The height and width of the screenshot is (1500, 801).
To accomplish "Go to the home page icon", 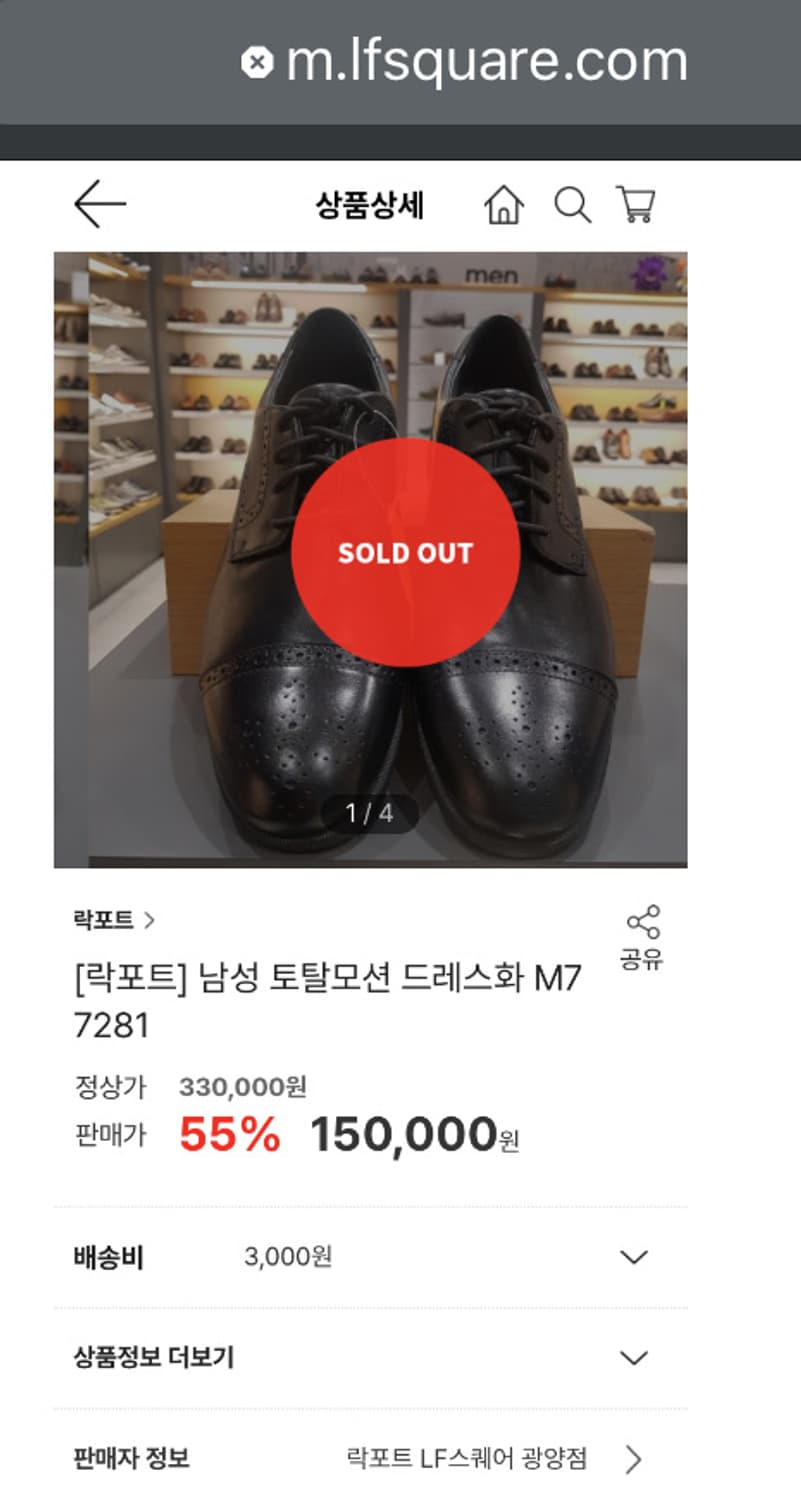I will (504, 206).
